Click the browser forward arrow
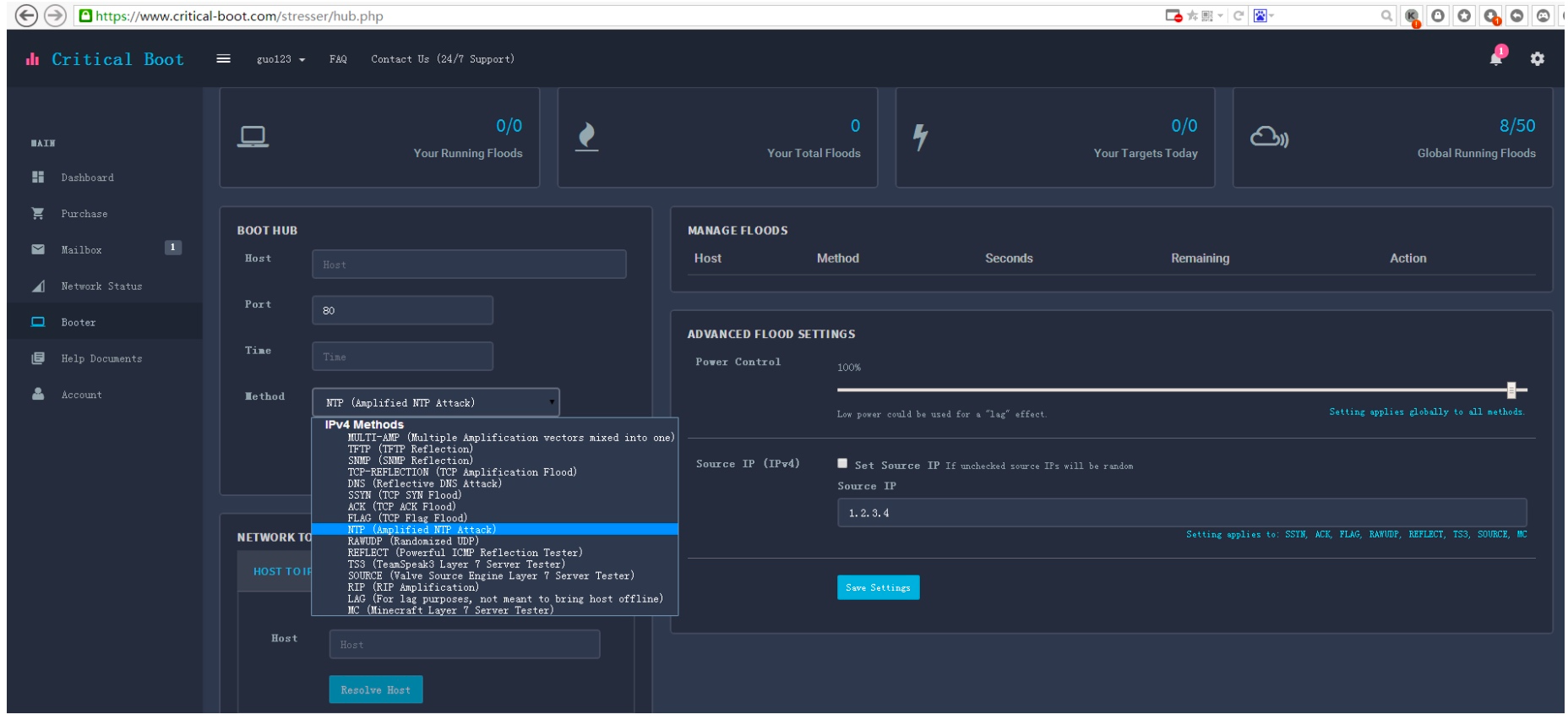1568x720 pixels. click(55, 15)
